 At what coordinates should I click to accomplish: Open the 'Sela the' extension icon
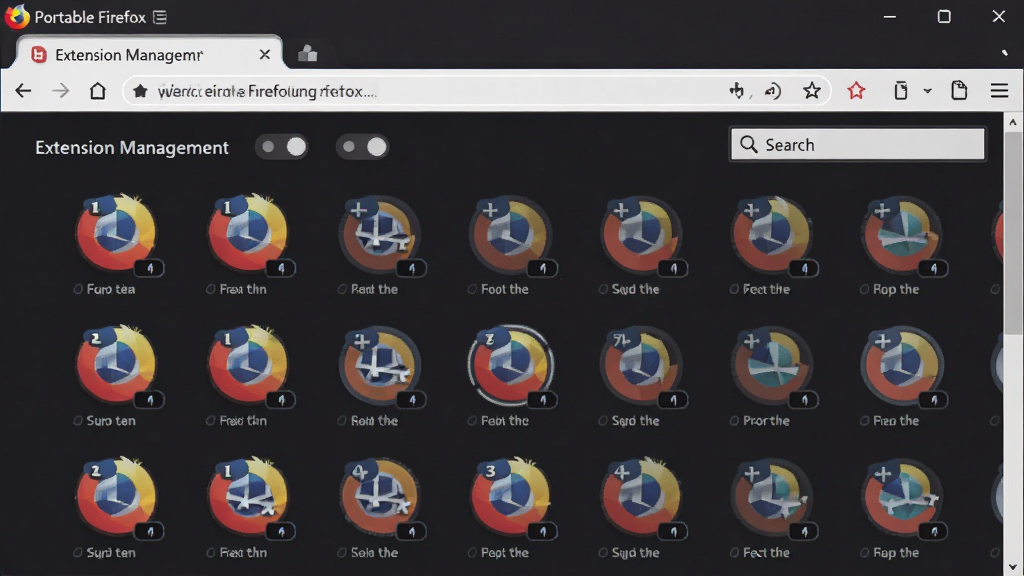click(x=379, y=497)
